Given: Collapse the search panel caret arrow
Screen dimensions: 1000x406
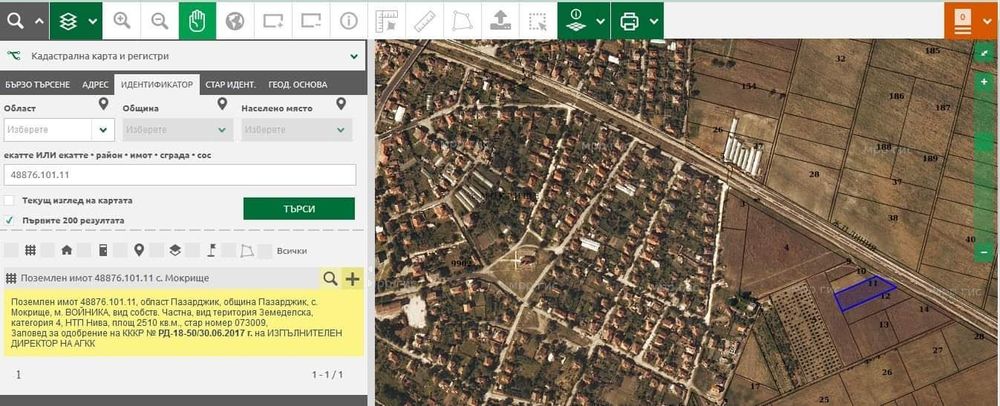Looking at the screenshot, I should click(x=40, y=21).
